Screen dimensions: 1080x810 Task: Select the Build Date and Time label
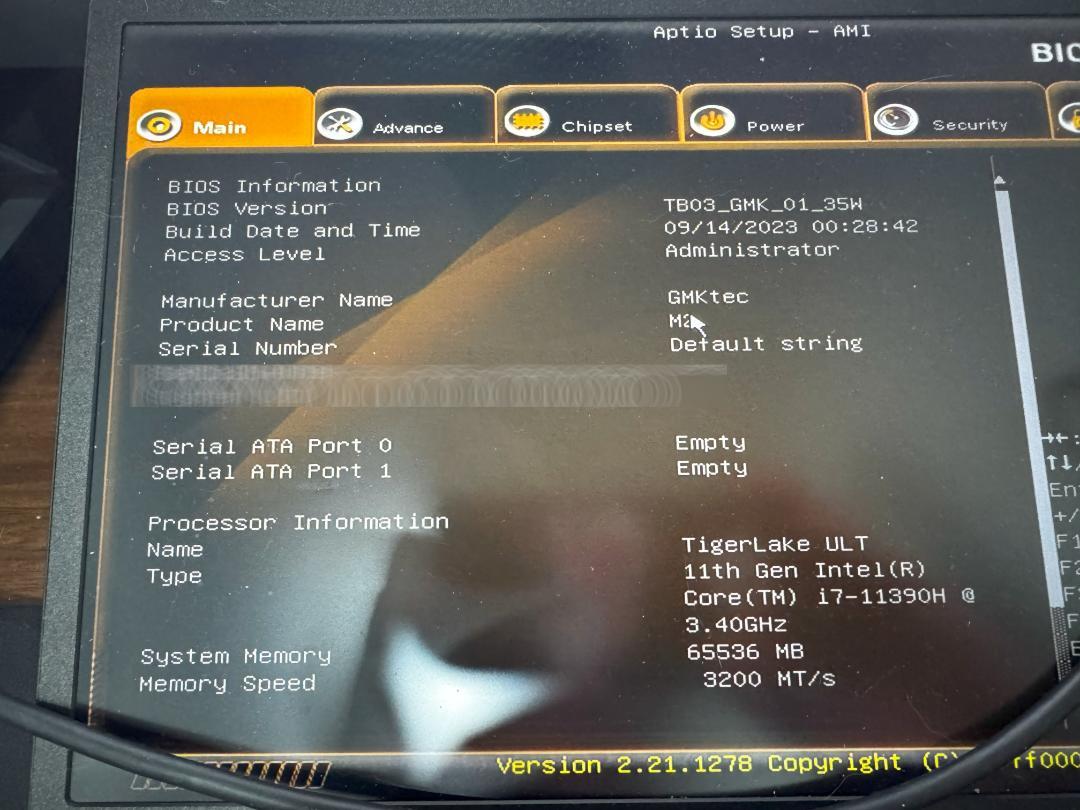[292, 231]
